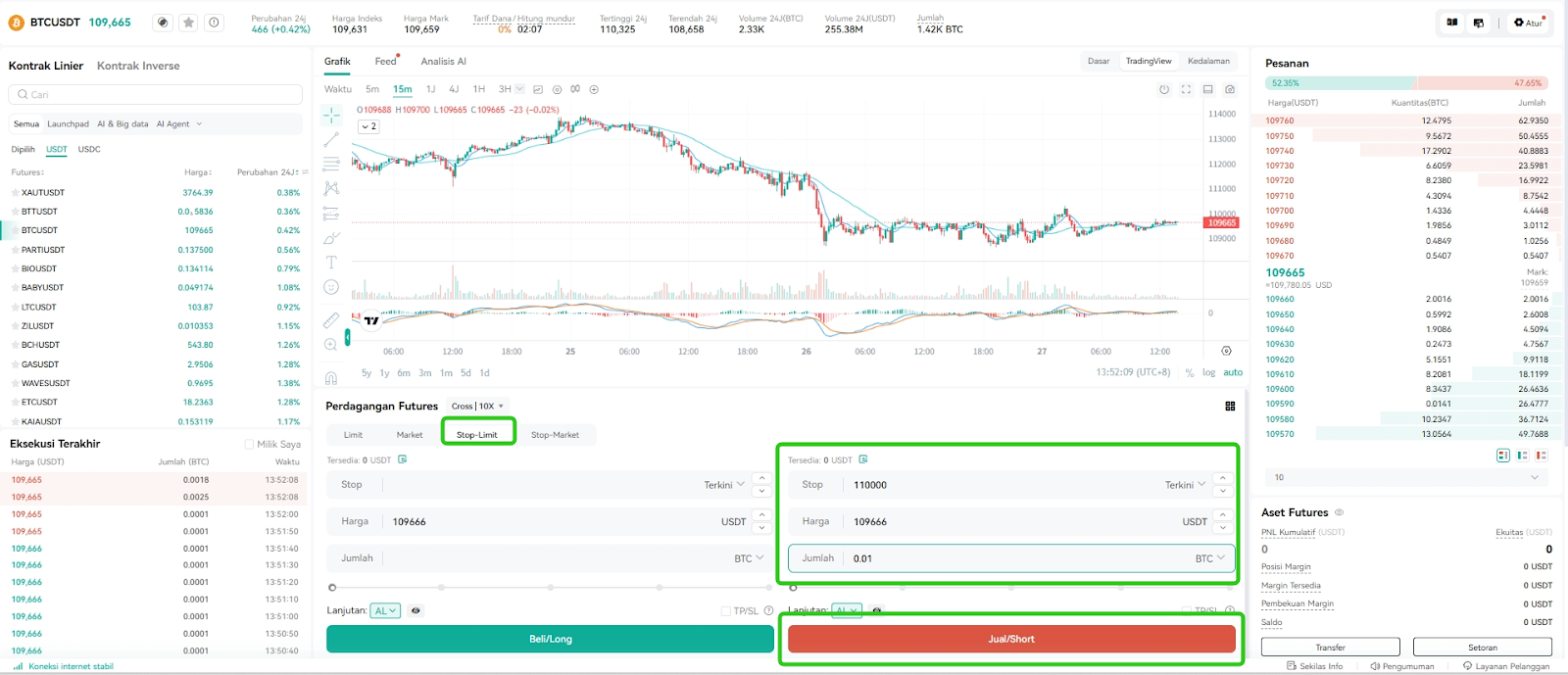This screenshot has width=1568, height=675.
Task: Click the calculator grid icon in Perdagangan Futures
Action: (x=1230, y=406)
